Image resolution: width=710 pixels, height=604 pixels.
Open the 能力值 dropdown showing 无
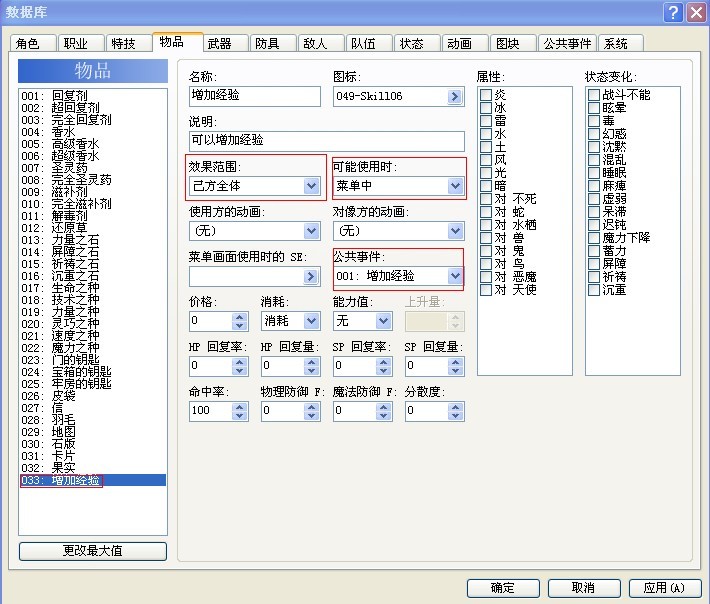363,321
